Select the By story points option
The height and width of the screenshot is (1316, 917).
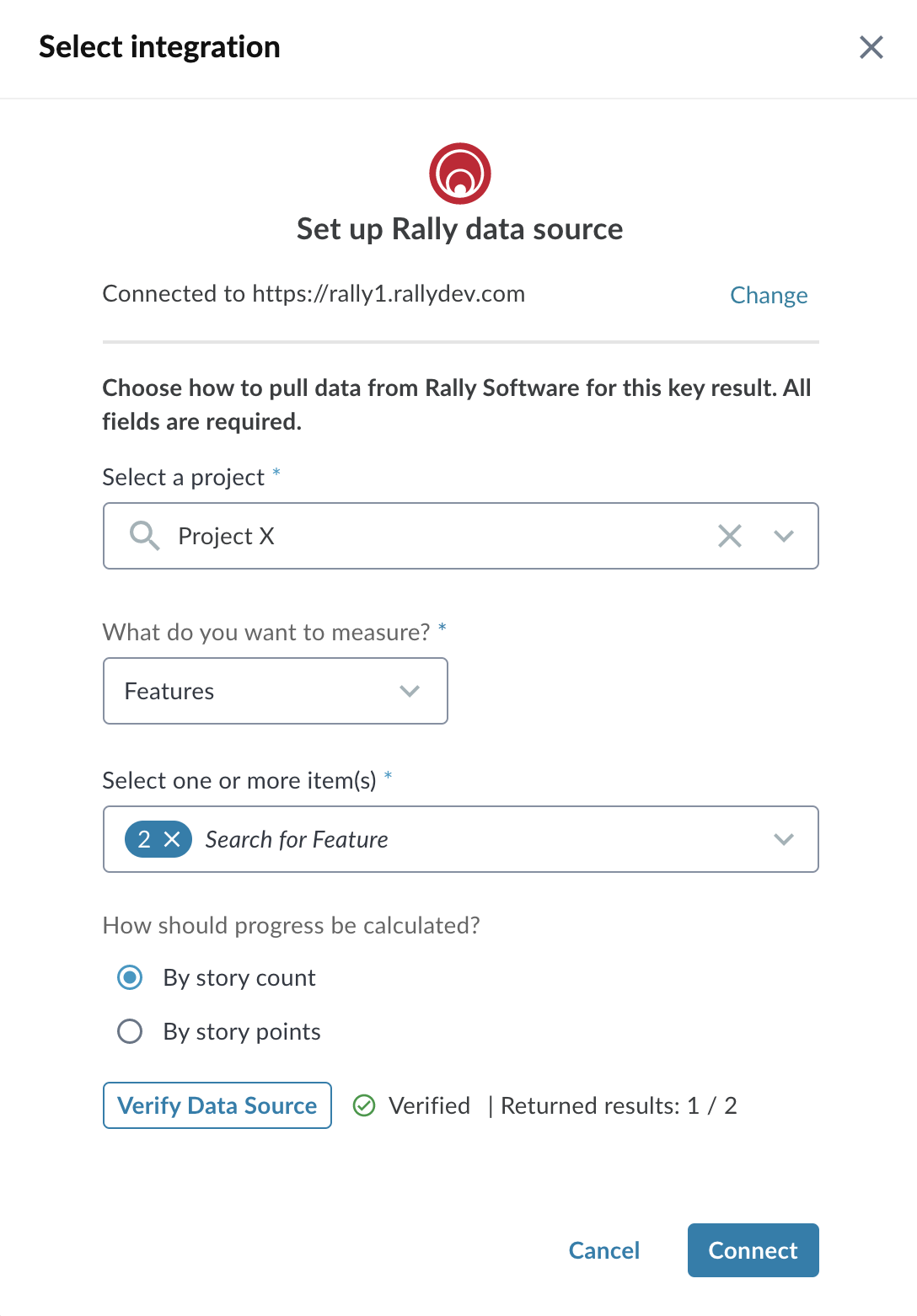pyautogui.click(x=130, y=1031)
